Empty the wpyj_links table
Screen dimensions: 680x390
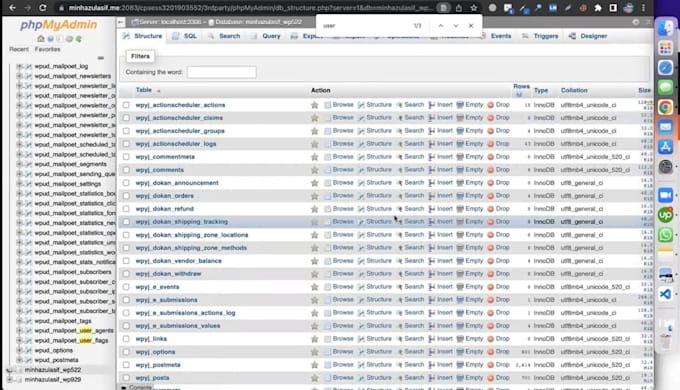coord(470,339)
